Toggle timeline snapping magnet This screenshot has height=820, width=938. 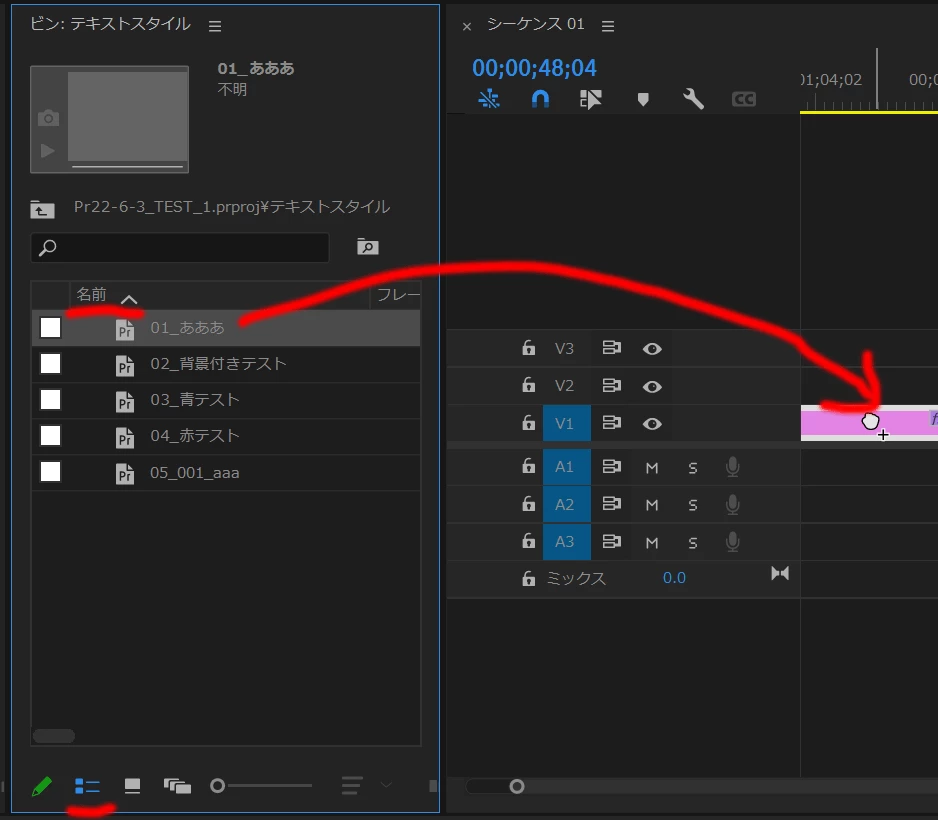tap(540, 99)
